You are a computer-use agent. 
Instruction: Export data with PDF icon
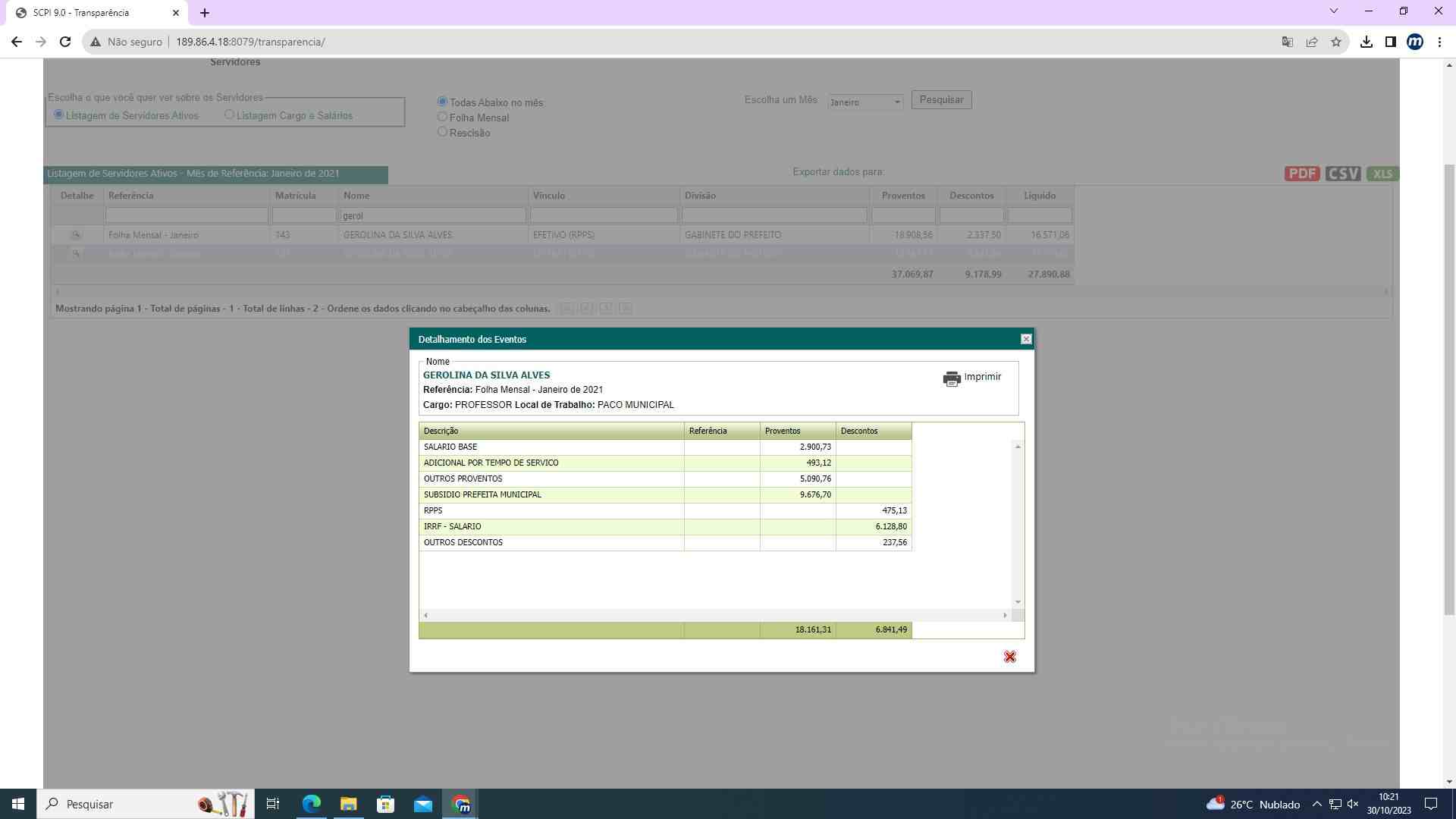pyautogui.click(x=1301, y=174)
